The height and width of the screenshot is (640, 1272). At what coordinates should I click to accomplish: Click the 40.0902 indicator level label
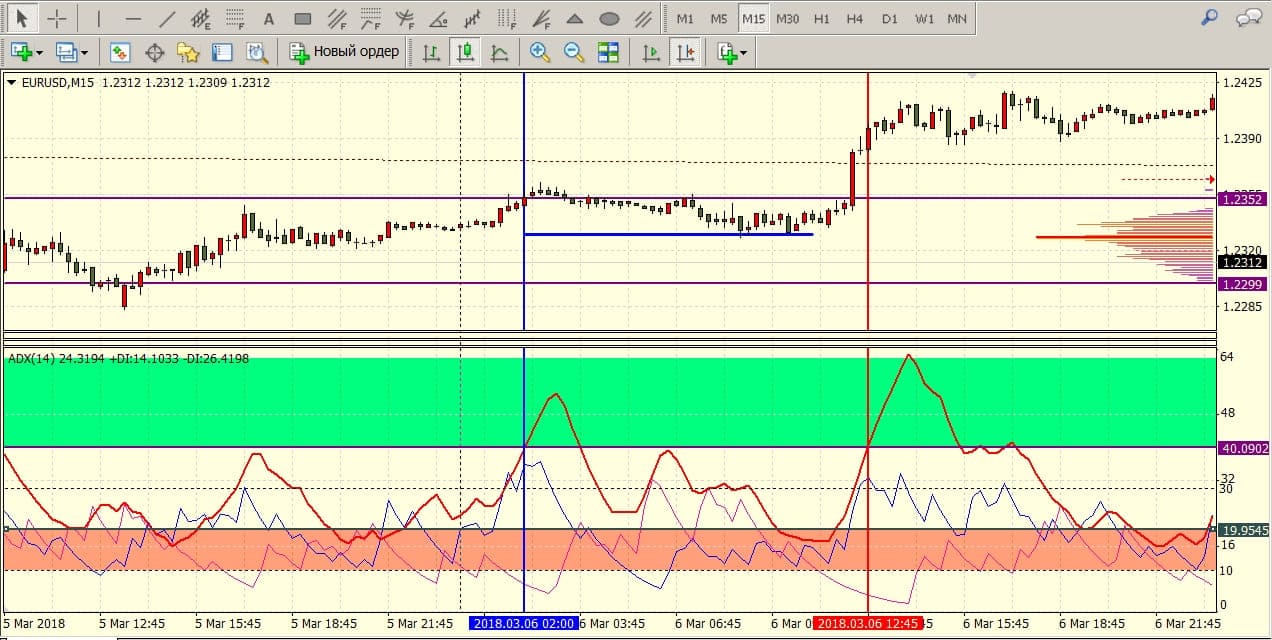pos(1242,449)
